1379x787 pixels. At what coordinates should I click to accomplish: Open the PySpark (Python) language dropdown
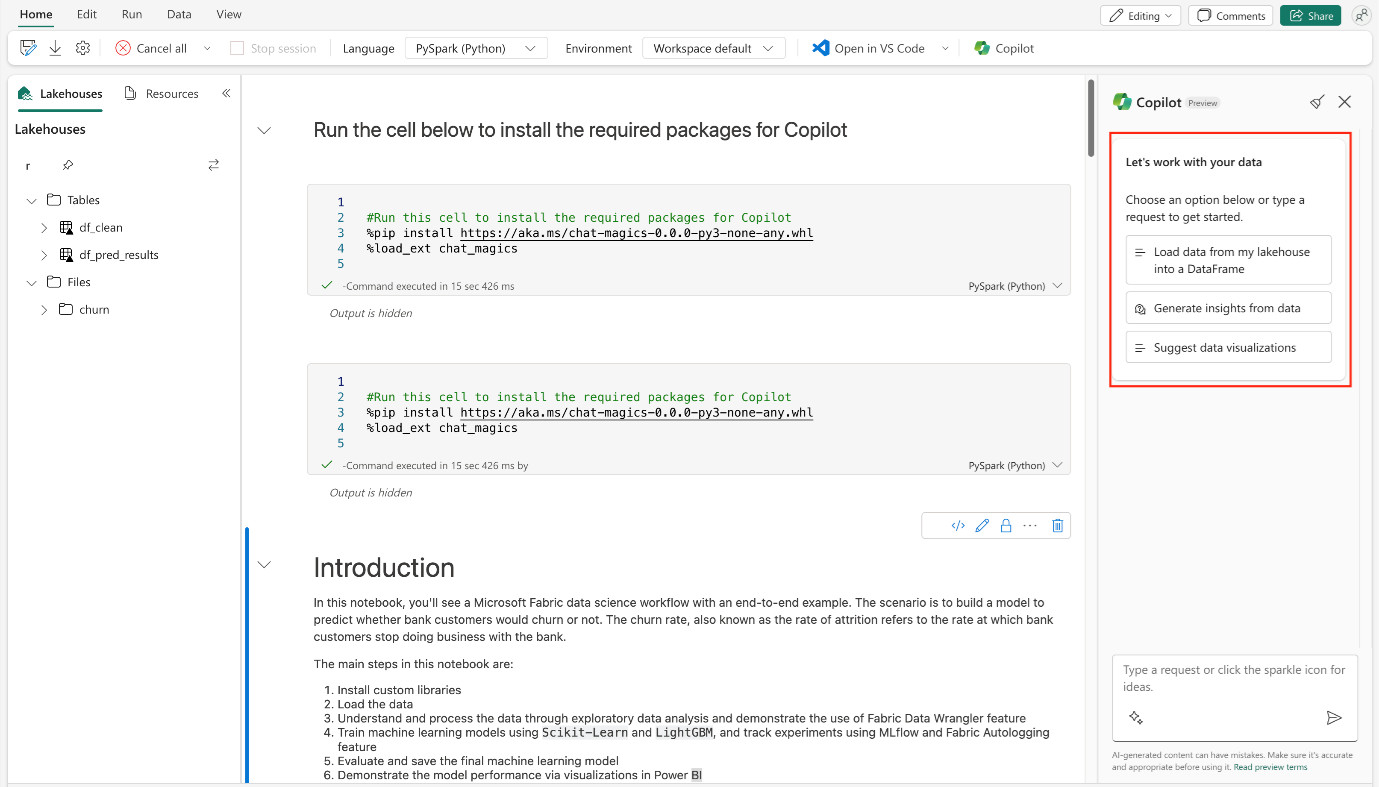tap(476, 48)
